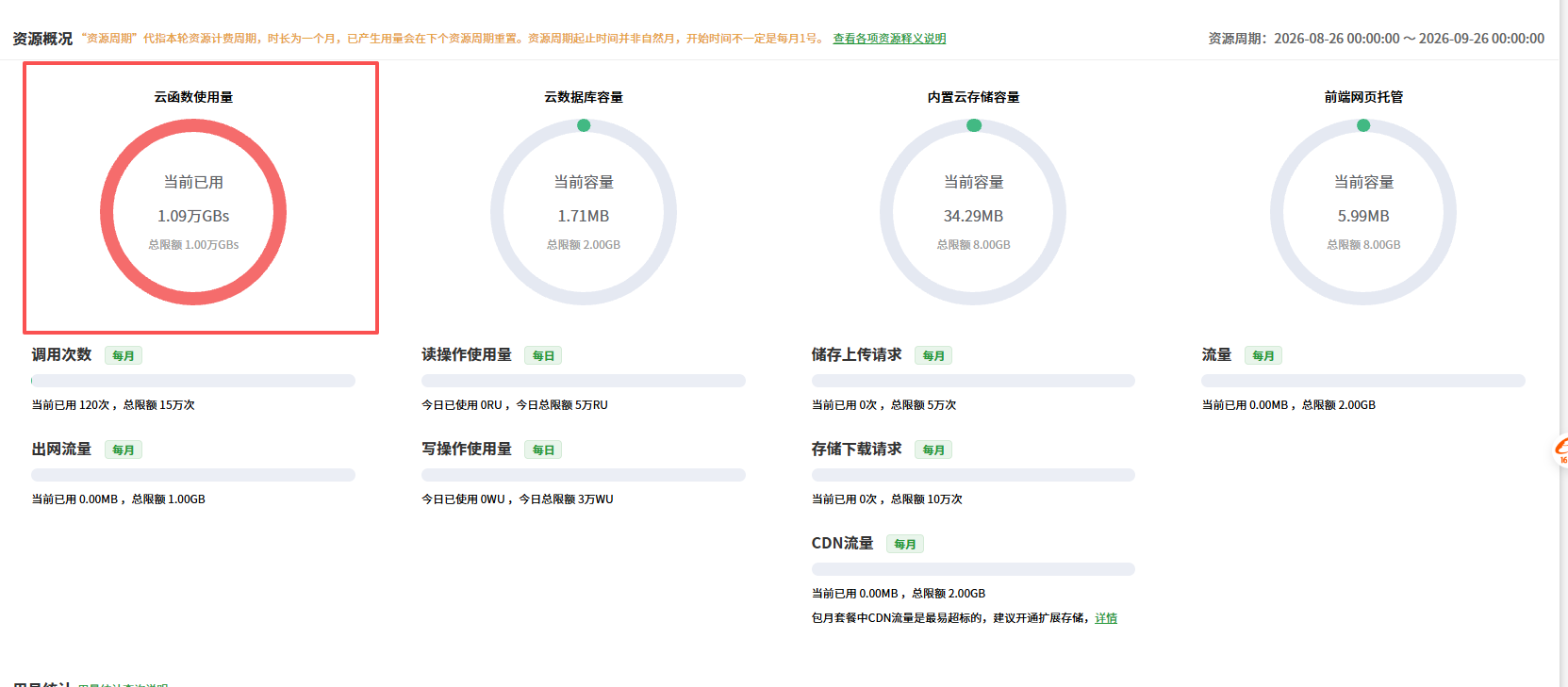1568x687 pixels.
Task: Click the 每月 tag beside 储存上传请求
Action: (x=933, y=355)
